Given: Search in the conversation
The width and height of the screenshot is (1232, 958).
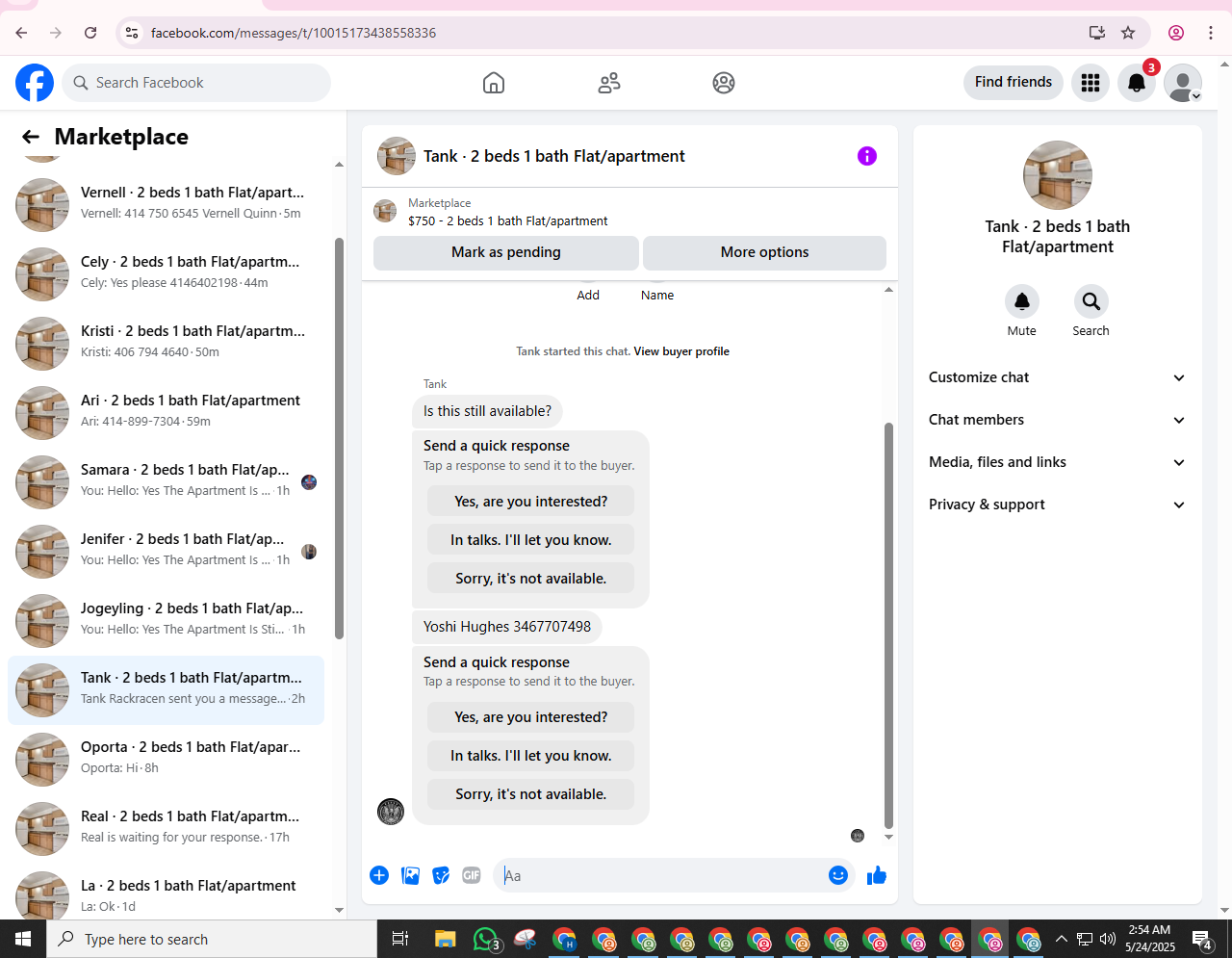Looking at the screenshot, I should click(x=1091, y=301).
